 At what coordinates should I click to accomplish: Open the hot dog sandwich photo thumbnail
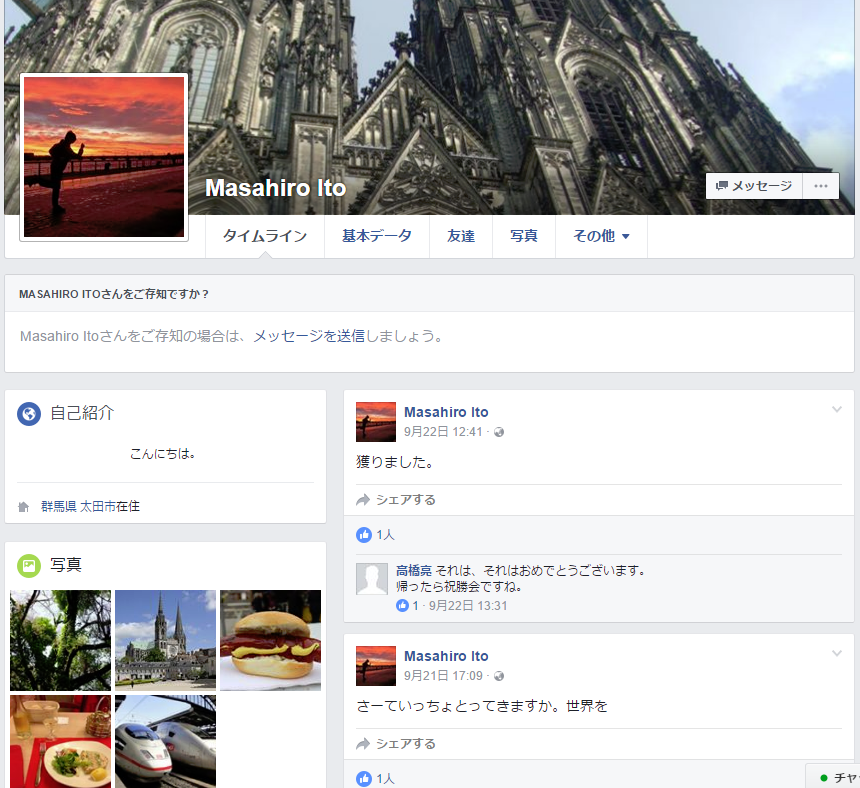click(x=270, y=640)
